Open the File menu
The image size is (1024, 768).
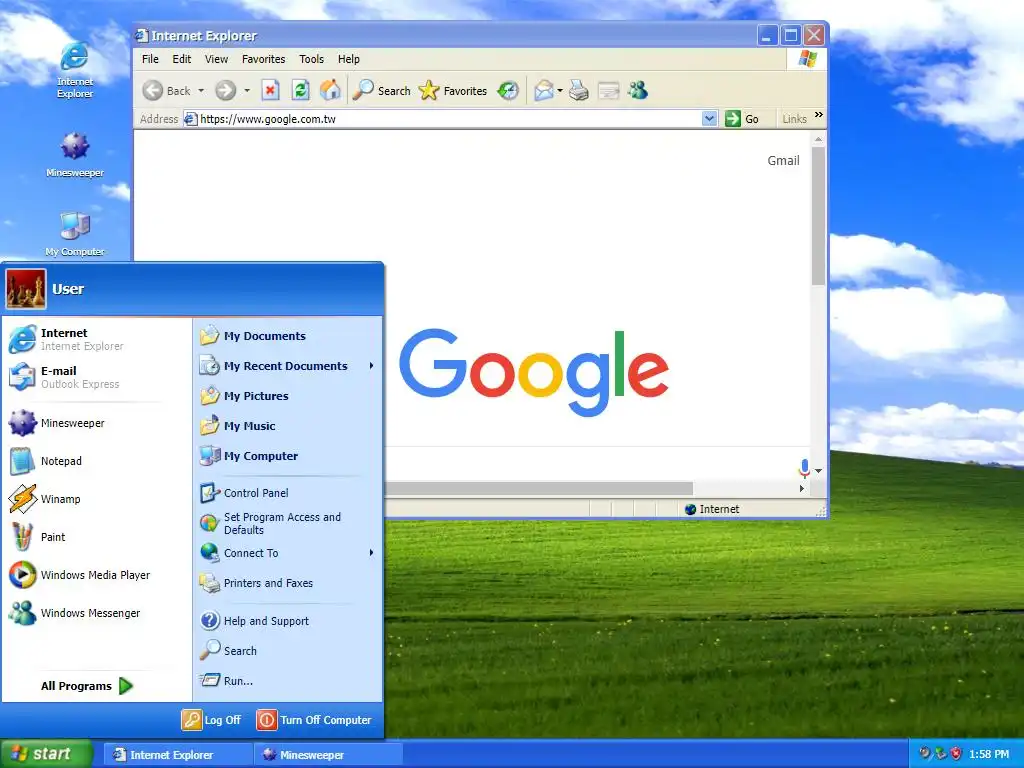[150, 59]
